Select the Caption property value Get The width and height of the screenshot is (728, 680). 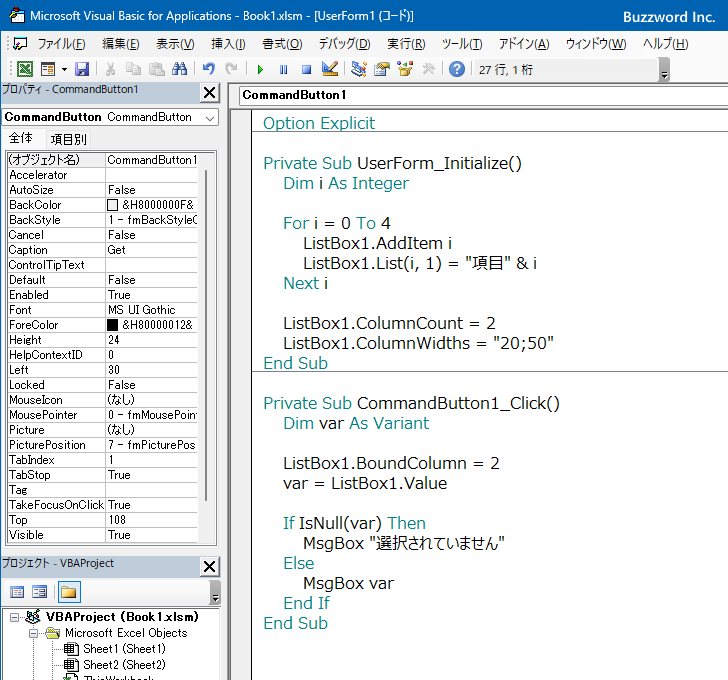tap(151, 250)
